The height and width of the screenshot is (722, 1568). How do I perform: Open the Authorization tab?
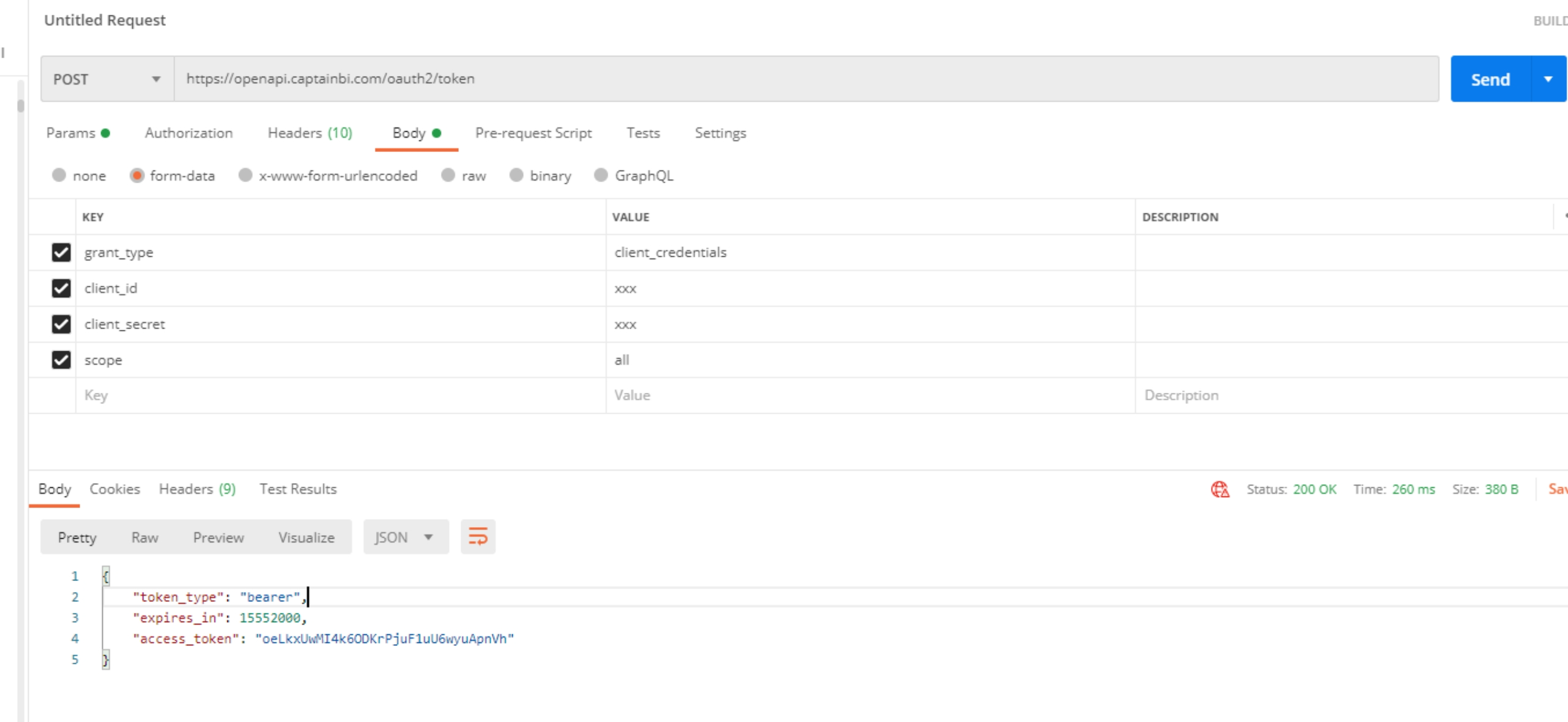(189, 133)
